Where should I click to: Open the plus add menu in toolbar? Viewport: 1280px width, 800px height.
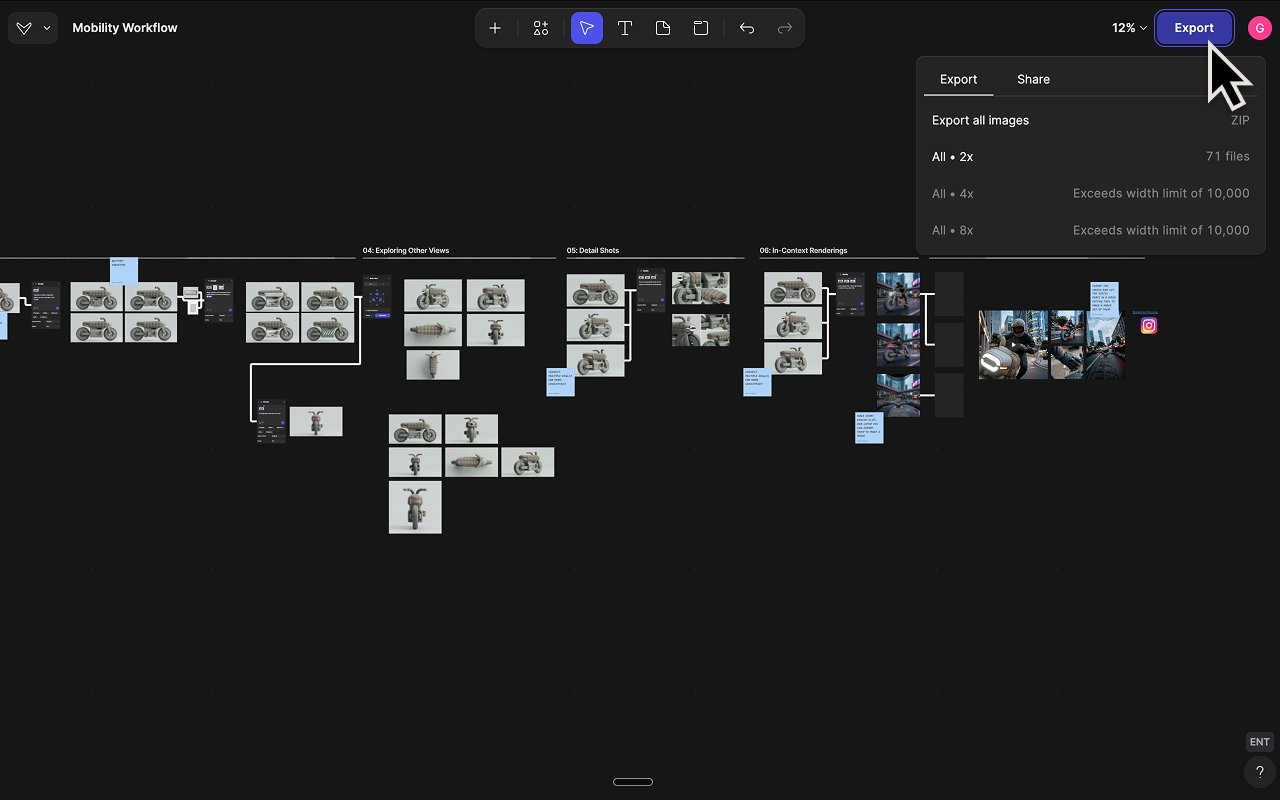pos(495,28)
